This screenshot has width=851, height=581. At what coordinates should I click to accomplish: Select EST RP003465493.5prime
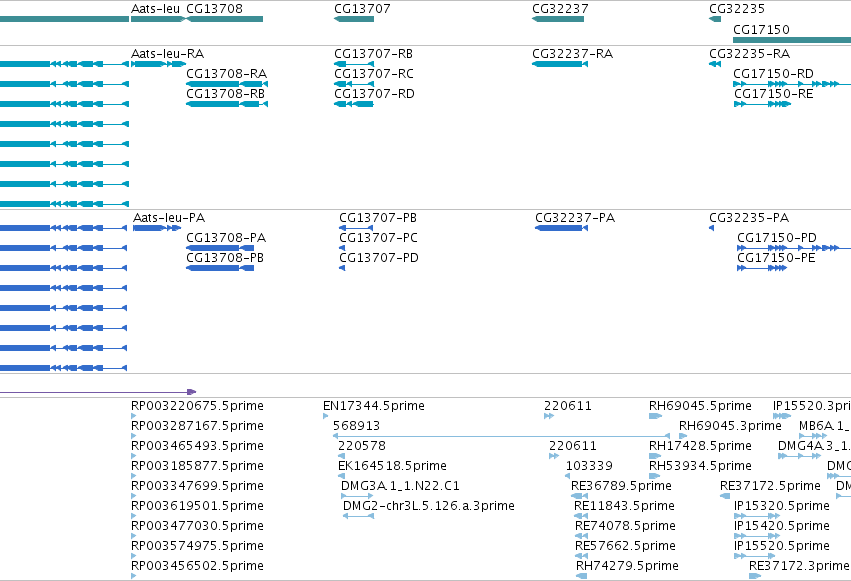198,446
